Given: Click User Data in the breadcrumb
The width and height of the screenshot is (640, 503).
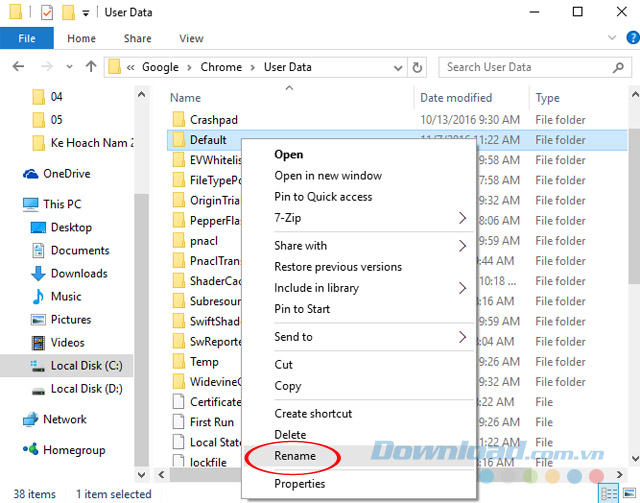Looking at the screenshot, I should tap(287, 67).
